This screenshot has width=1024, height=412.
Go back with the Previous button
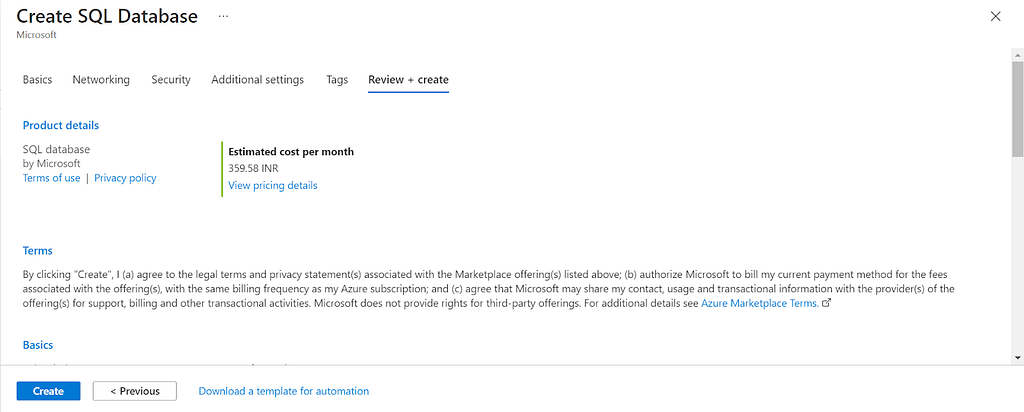click(135, 391)
